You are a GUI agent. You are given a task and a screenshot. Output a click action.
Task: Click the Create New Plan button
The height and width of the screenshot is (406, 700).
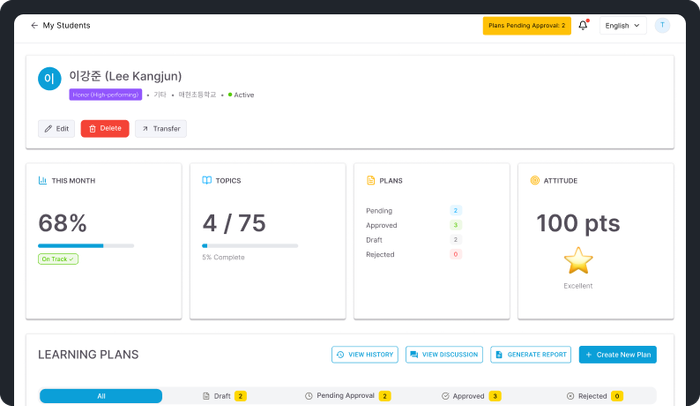pos(617,355)
